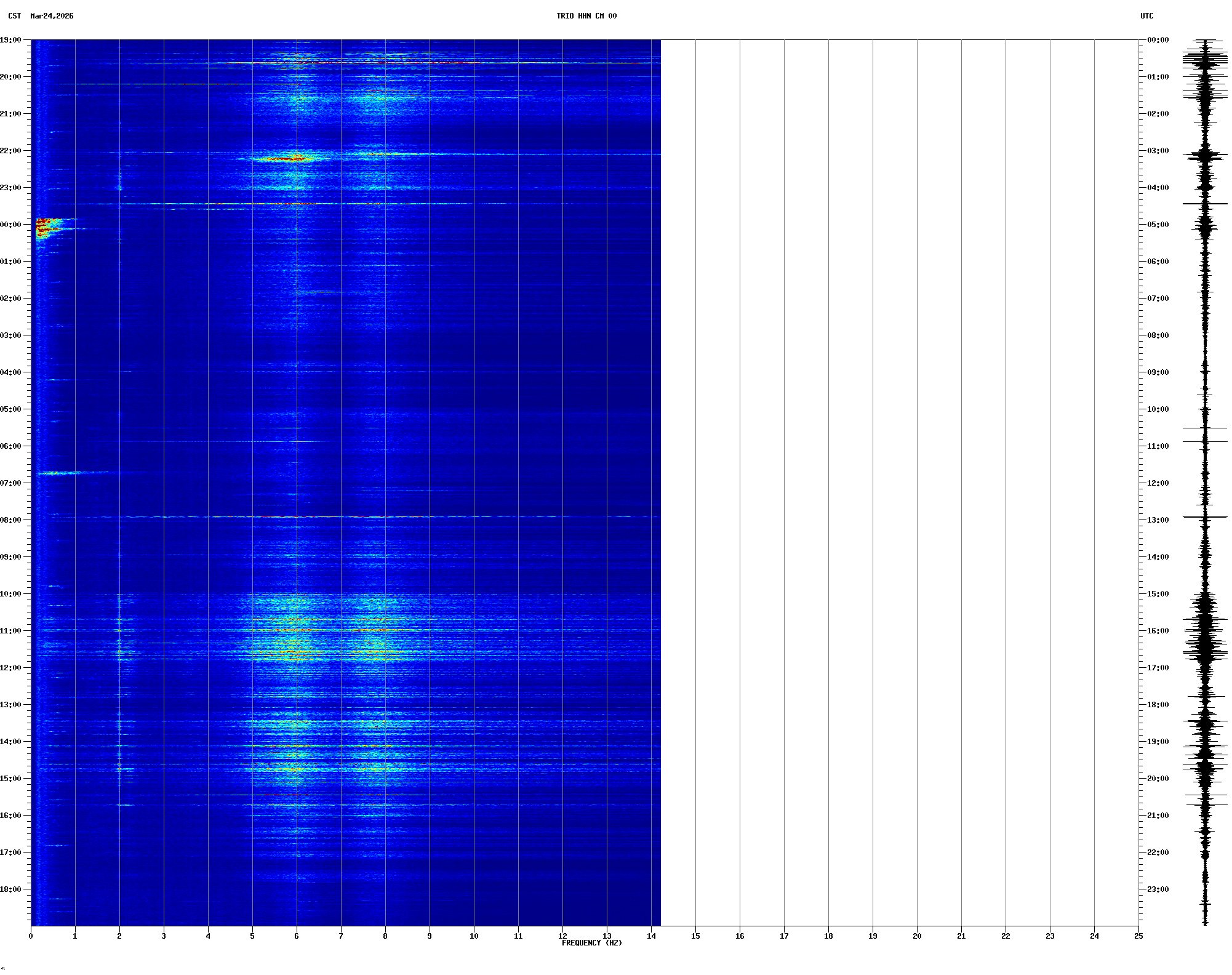This screenshot has height=975, width=1232.
Task: Click the 11:00 CST time tick label
Action: 11,631
